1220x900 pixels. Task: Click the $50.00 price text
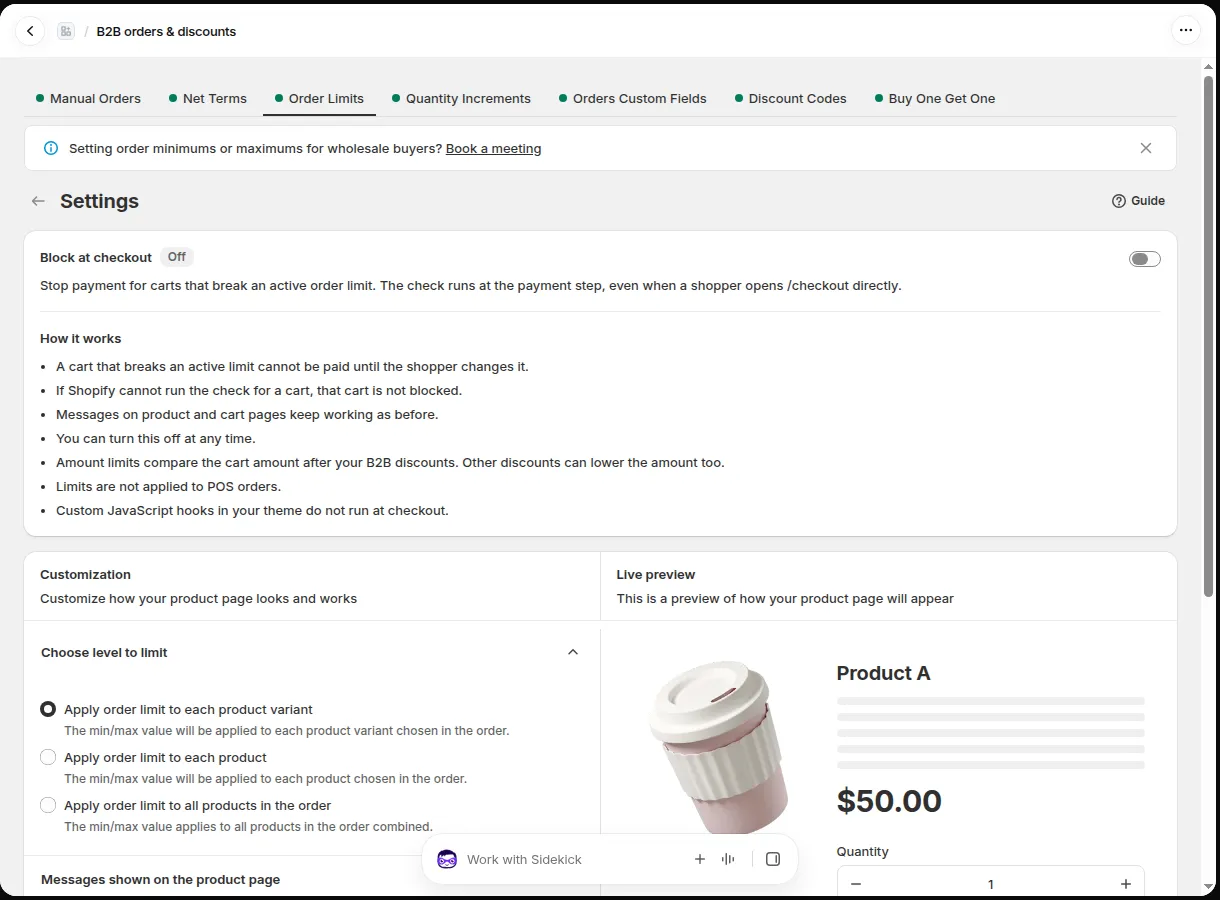pyautogui.click(x=889, y=801)
